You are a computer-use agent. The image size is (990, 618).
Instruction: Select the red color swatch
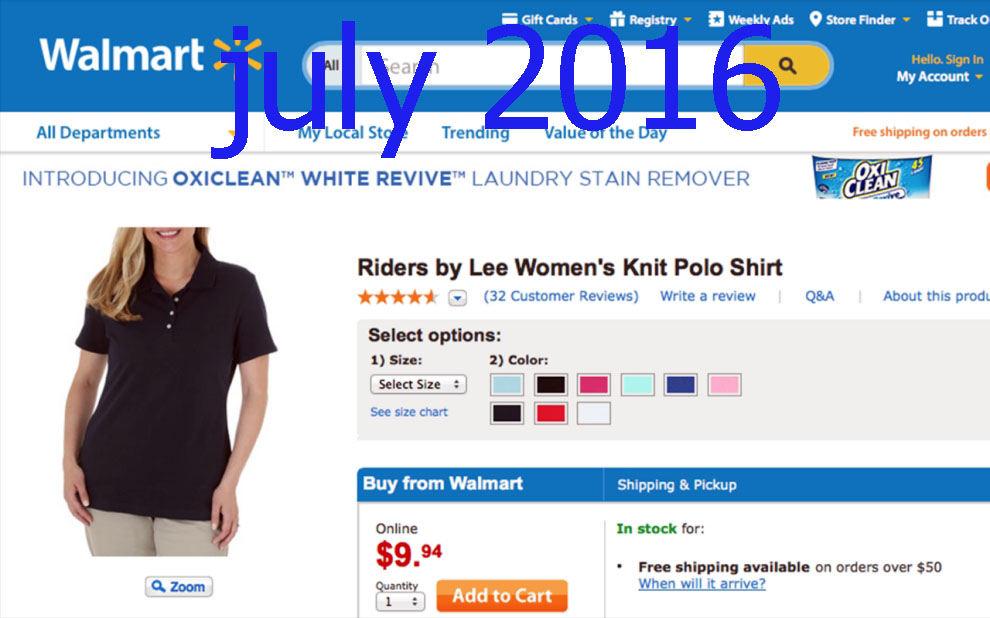pos(551,413)
